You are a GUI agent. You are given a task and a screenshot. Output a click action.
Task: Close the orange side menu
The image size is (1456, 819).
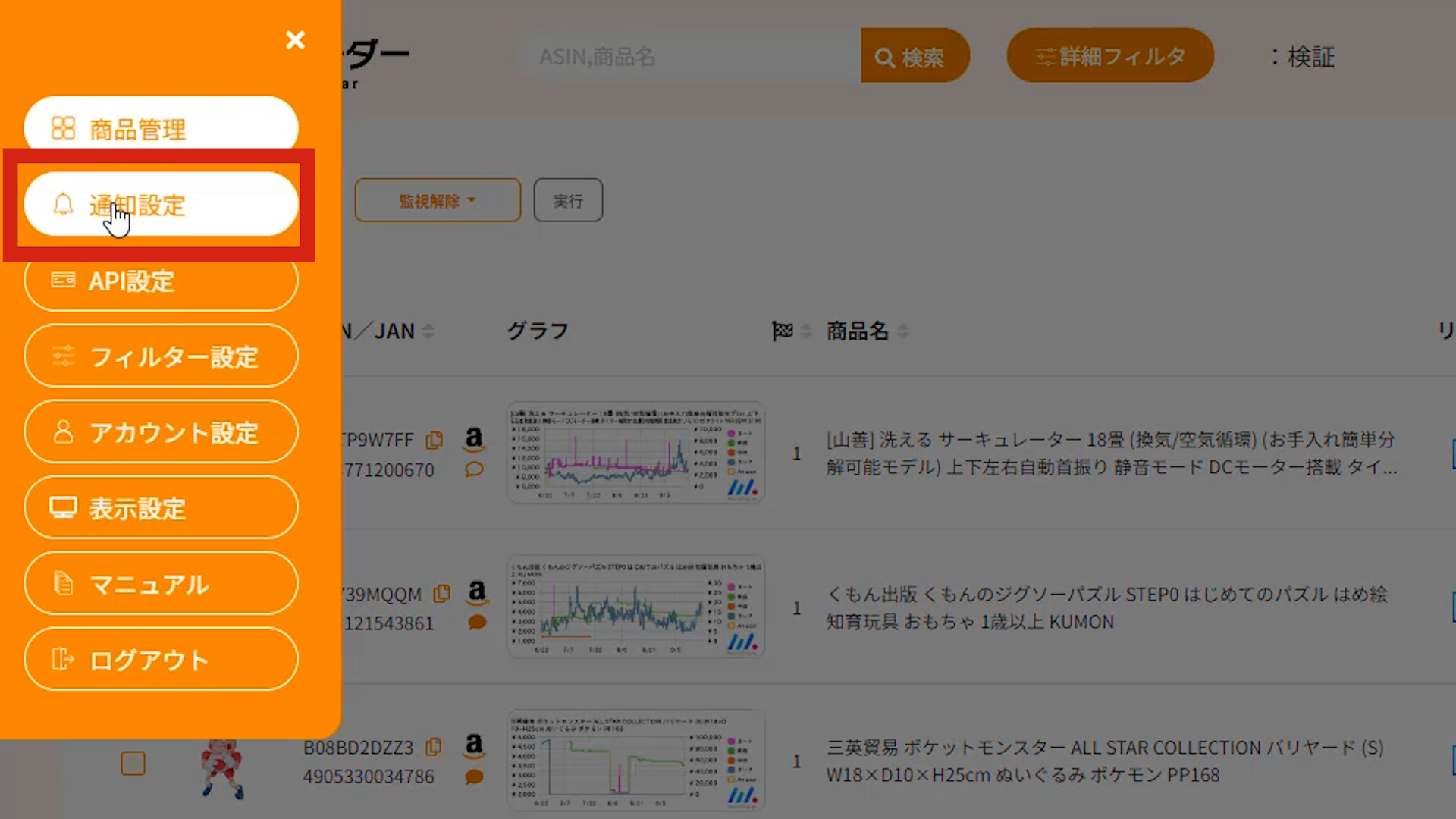tap(295, 39)
